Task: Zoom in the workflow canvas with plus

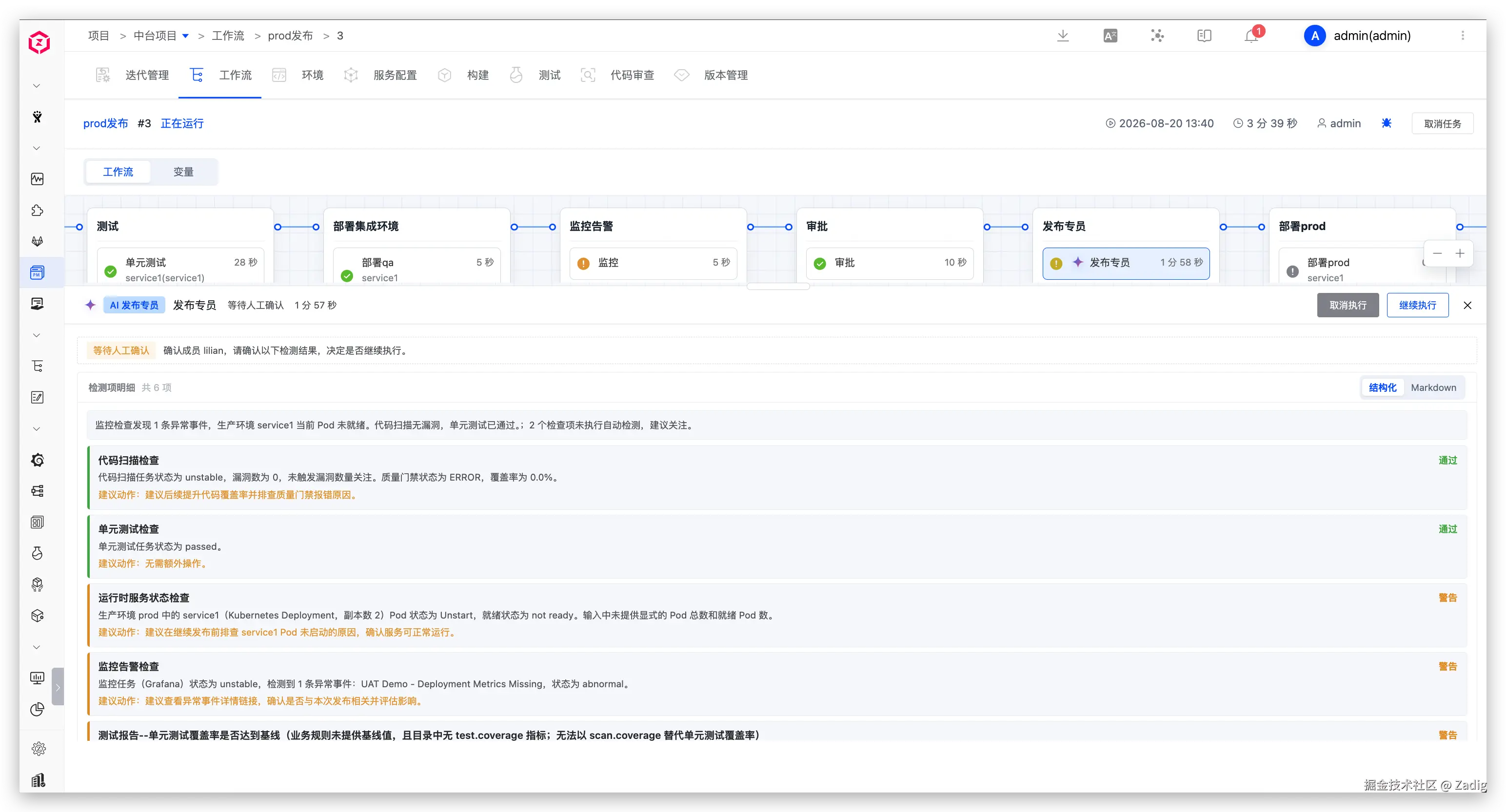Action: [x=1460, y=253]
